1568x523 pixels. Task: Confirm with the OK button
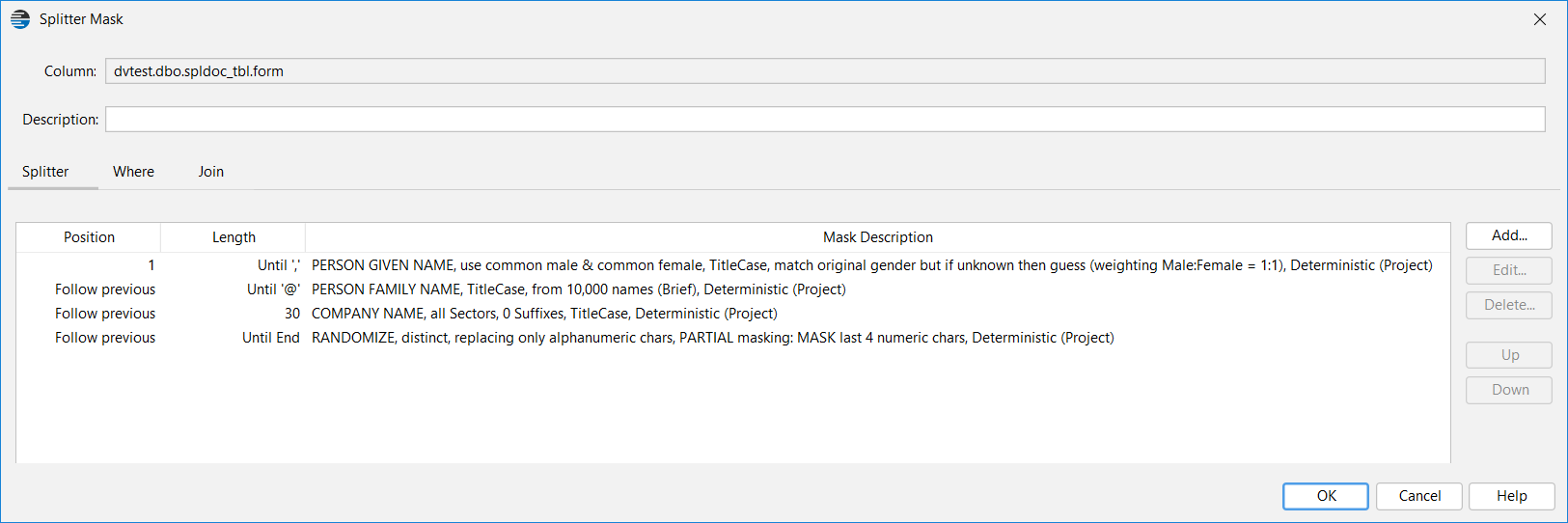click(x=1326, y=496)
